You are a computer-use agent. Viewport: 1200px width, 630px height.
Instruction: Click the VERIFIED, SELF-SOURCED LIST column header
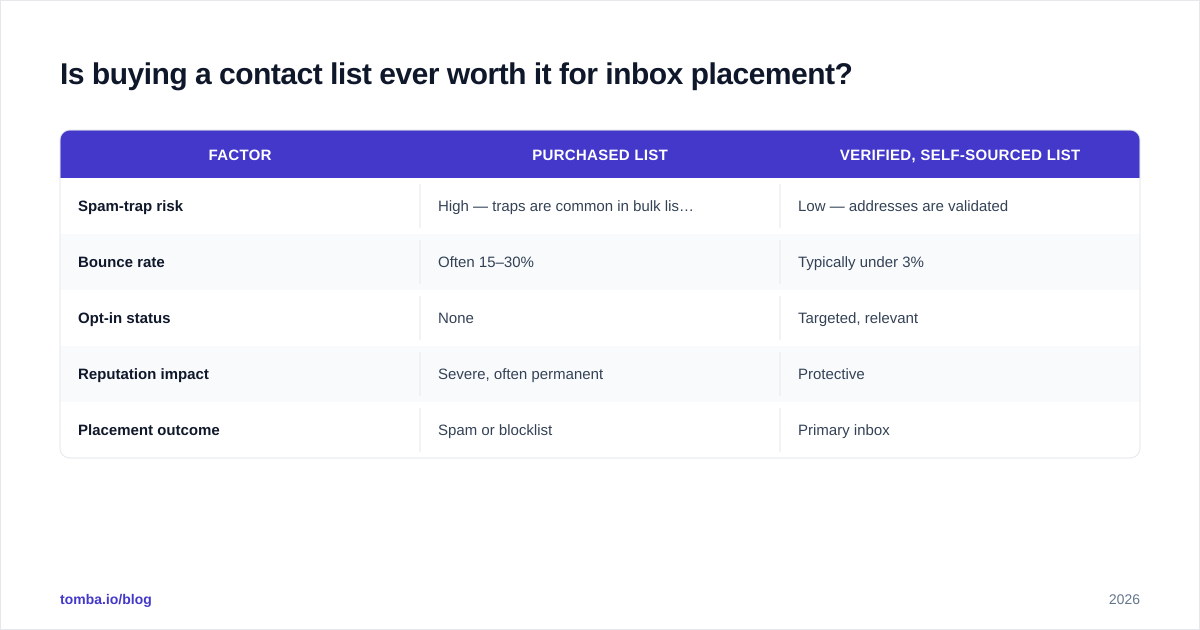(x=960, y=155)
